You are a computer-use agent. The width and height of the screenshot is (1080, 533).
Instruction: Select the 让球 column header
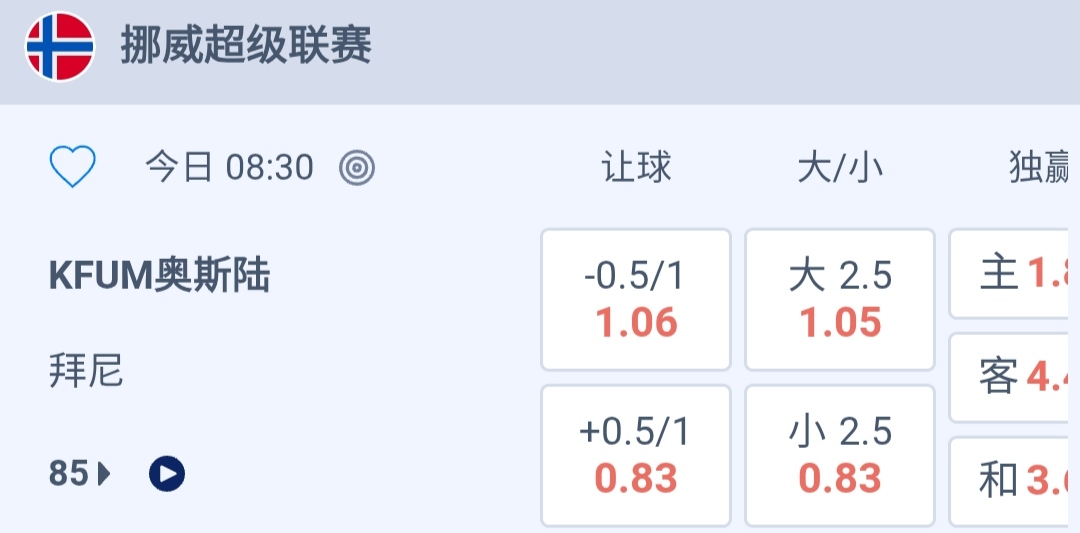[x=636, y=168]
